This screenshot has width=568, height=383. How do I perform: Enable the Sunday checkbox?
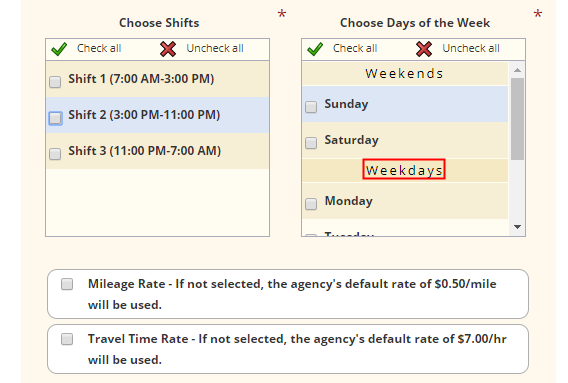click(x=311, y=107)
